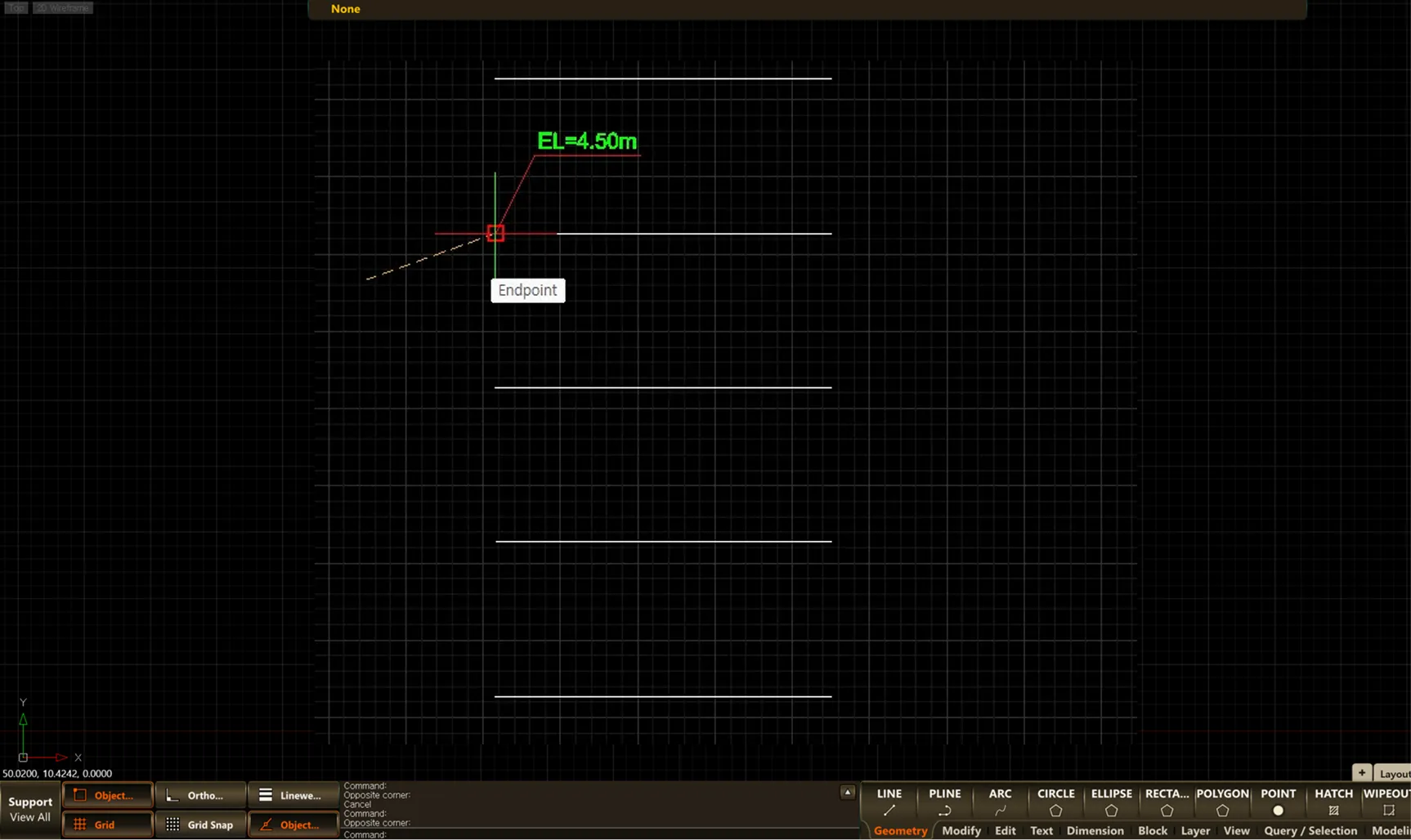Open the Modeling tab

coord(1390,830)
